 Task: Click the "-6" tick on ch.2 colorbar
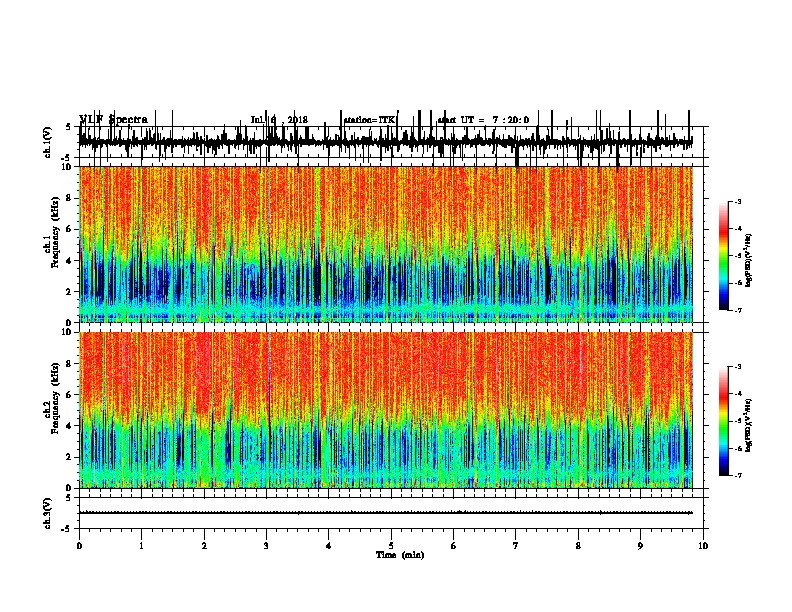point(737,448)
